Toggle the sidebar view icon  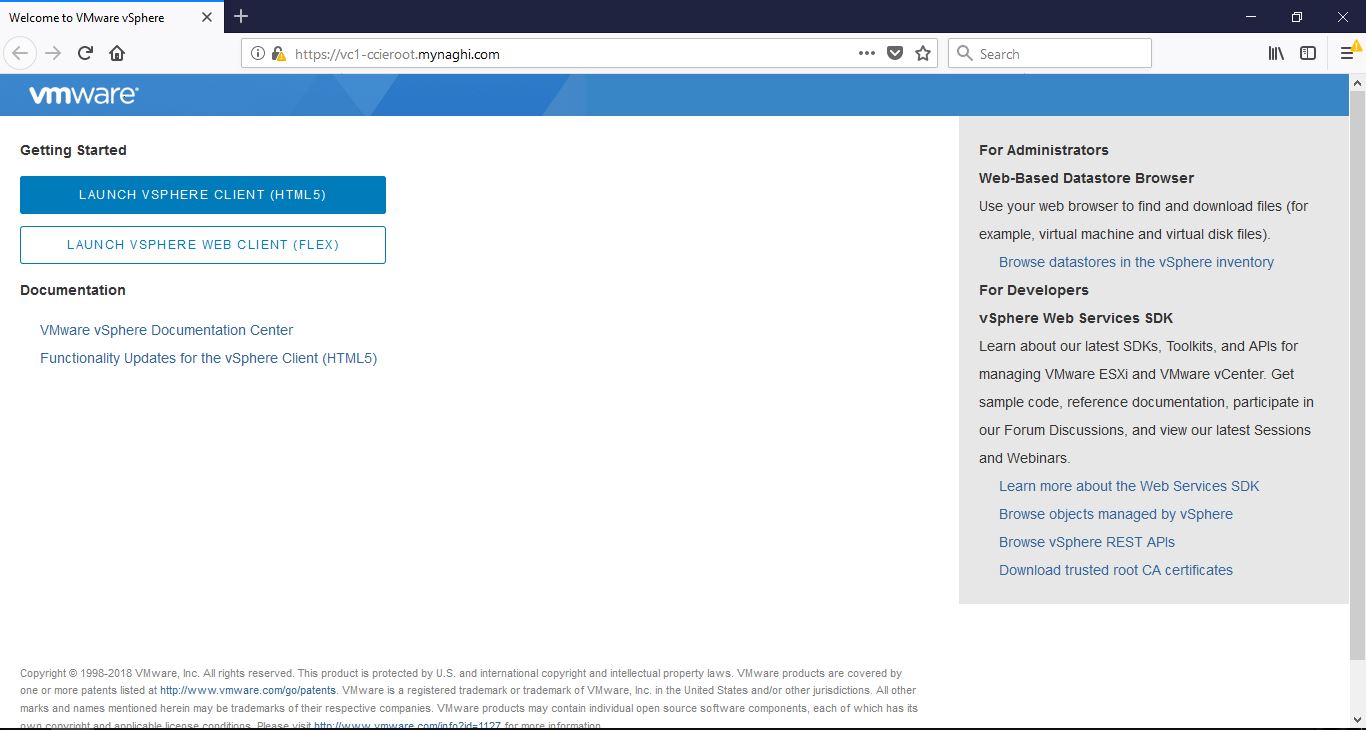[1307, 54]
